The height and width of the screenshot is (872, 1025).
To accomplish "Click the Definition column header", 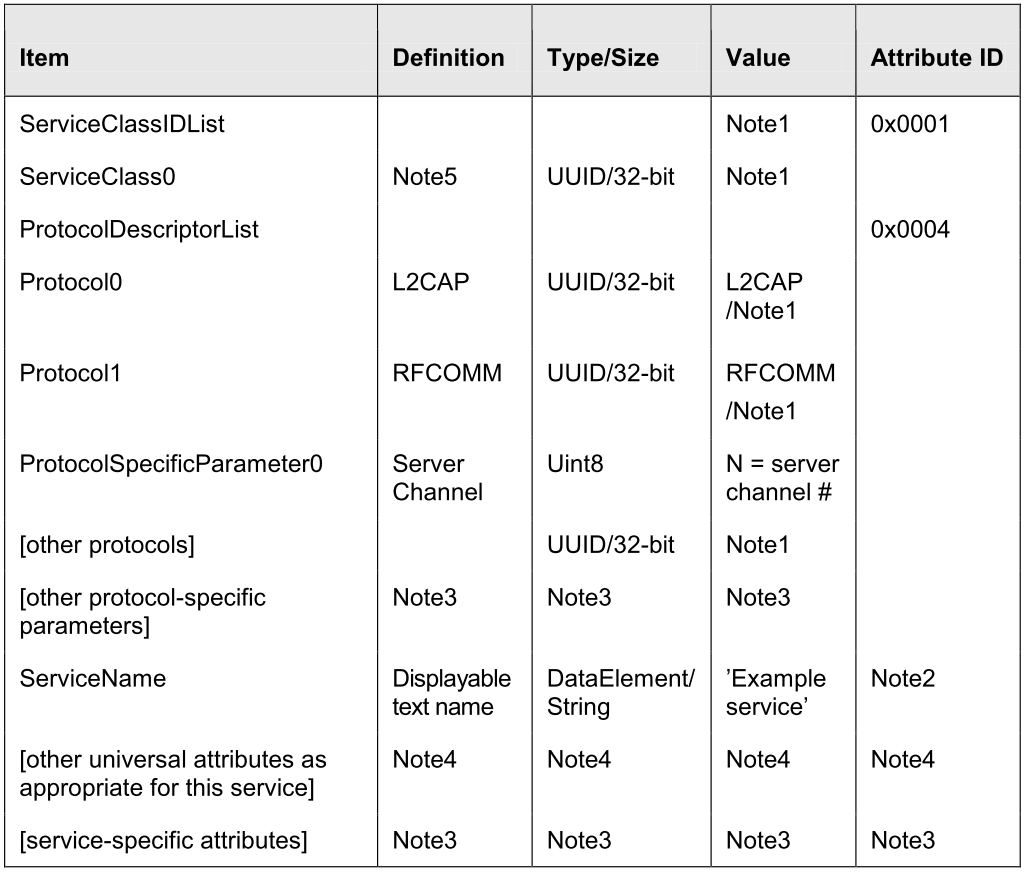I will [448, 58].
